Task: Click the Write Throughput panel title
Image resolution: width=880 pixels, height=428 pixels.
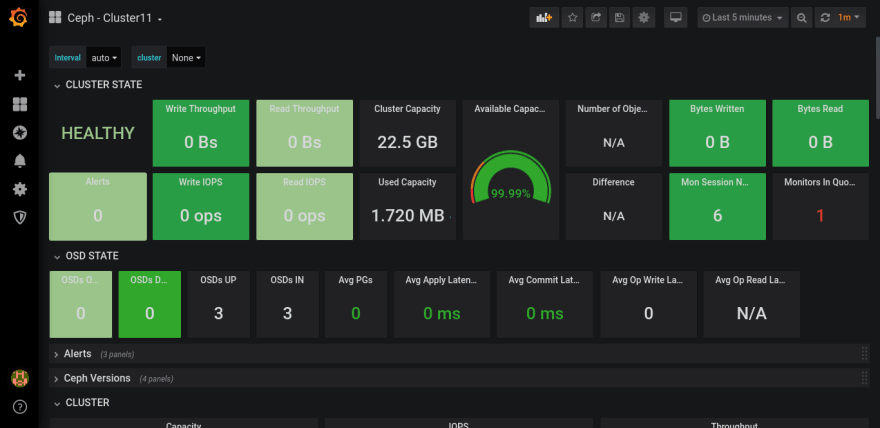Action: (x=200, y=109)
